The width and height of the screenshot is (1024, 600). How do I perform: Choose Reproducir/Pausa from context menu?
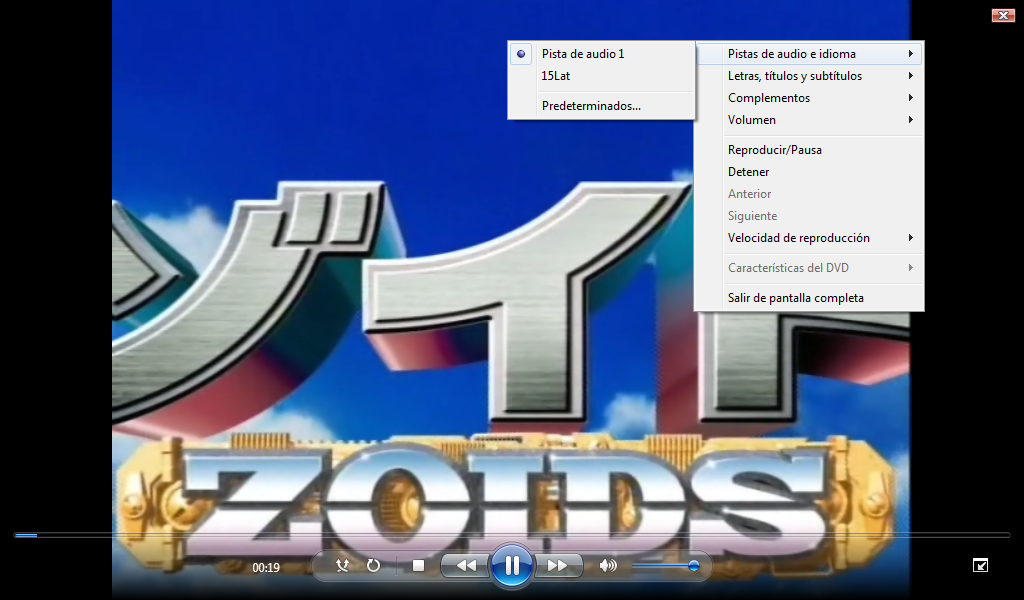pos(809,150)
